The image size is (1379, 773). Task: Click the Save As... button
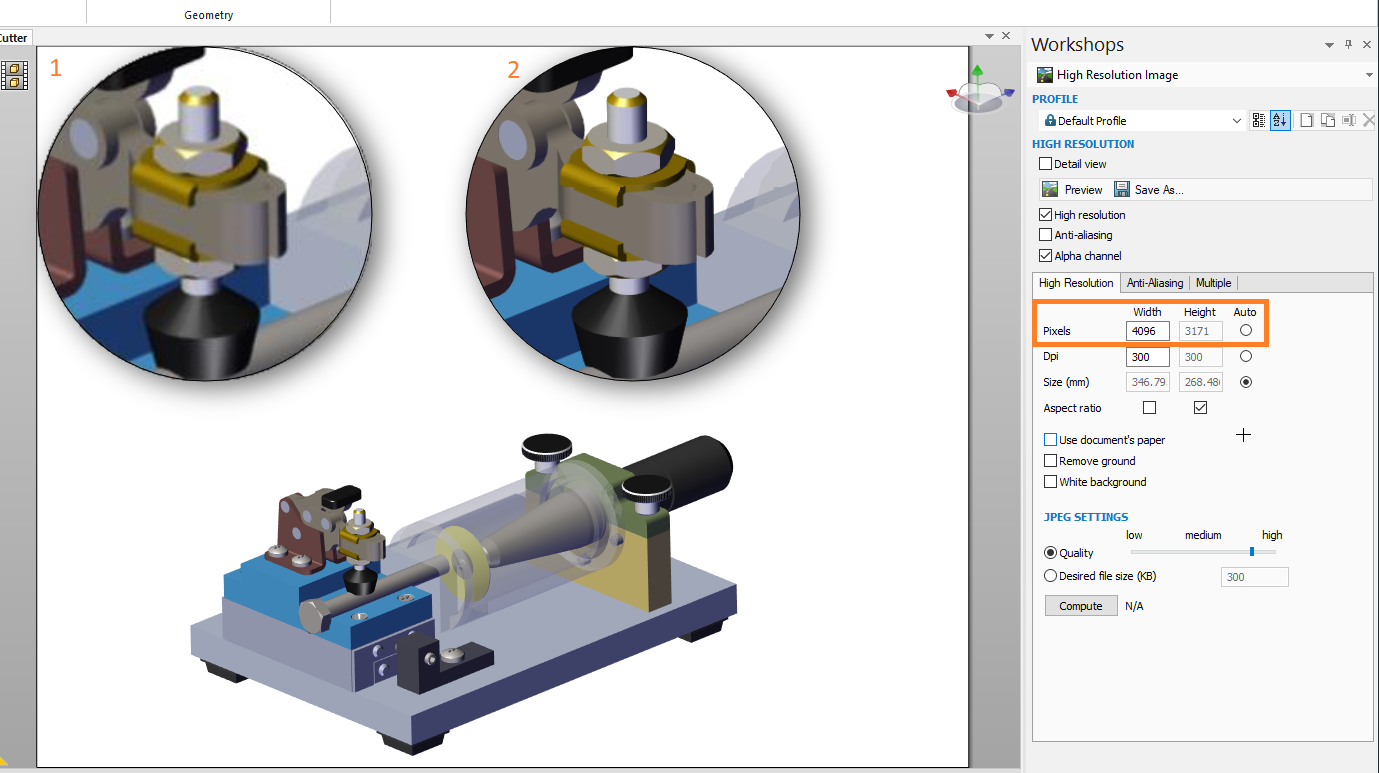coord(1149,190)
